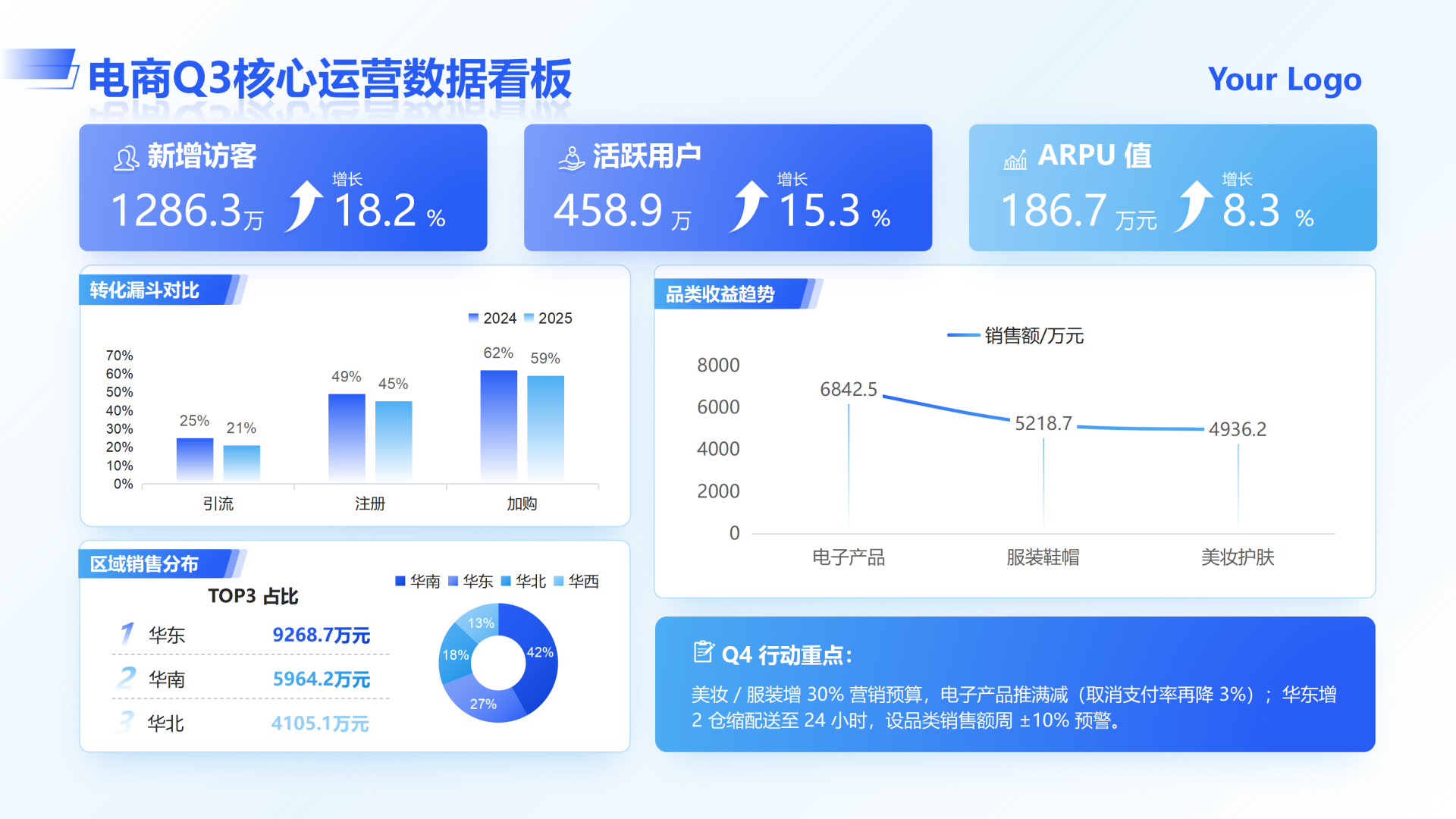1456x819 pixels.
Task: Click the 销售额/万元 line legend
Action: click(x=1015, y=335)
